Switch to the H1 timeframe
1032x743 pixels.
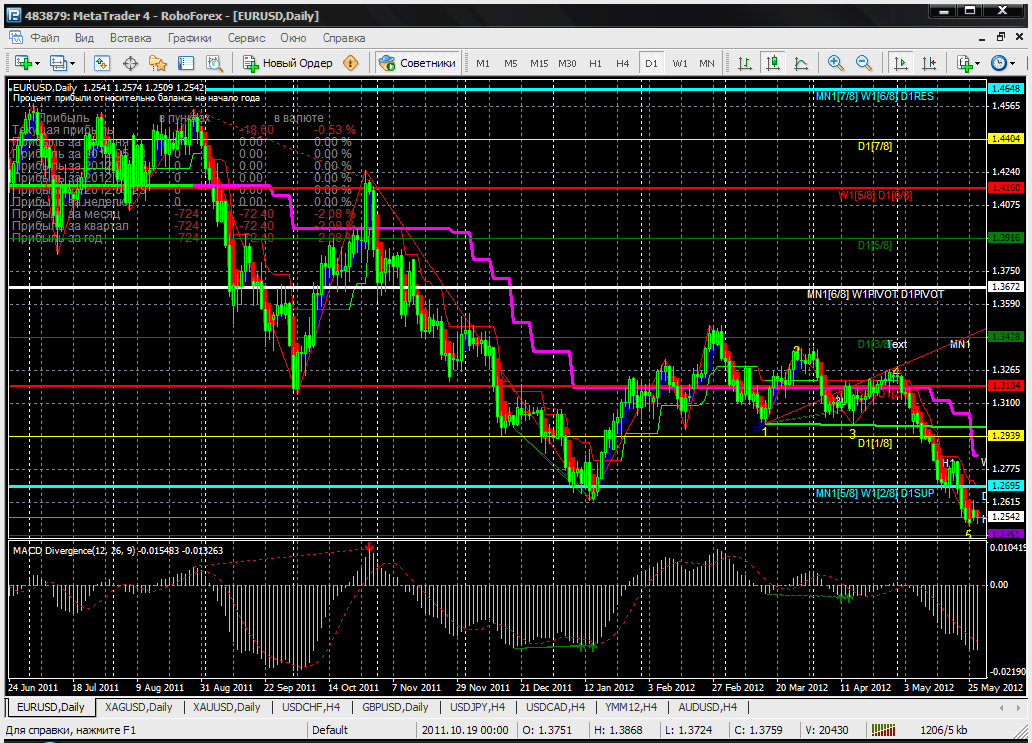point(596,63)
